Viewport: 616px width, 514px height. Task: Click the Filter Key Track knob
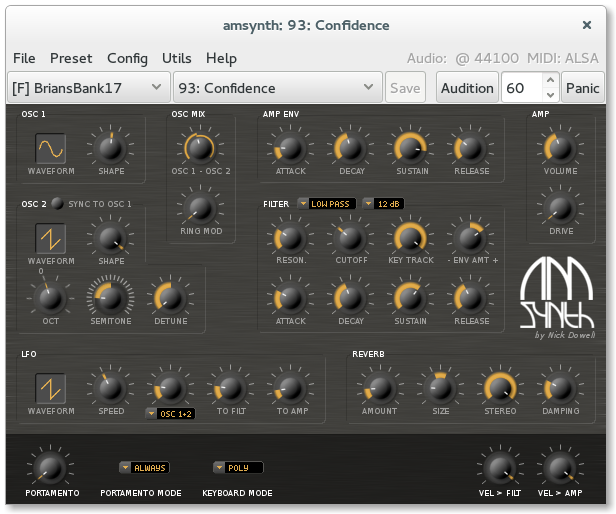pos(411,238)
